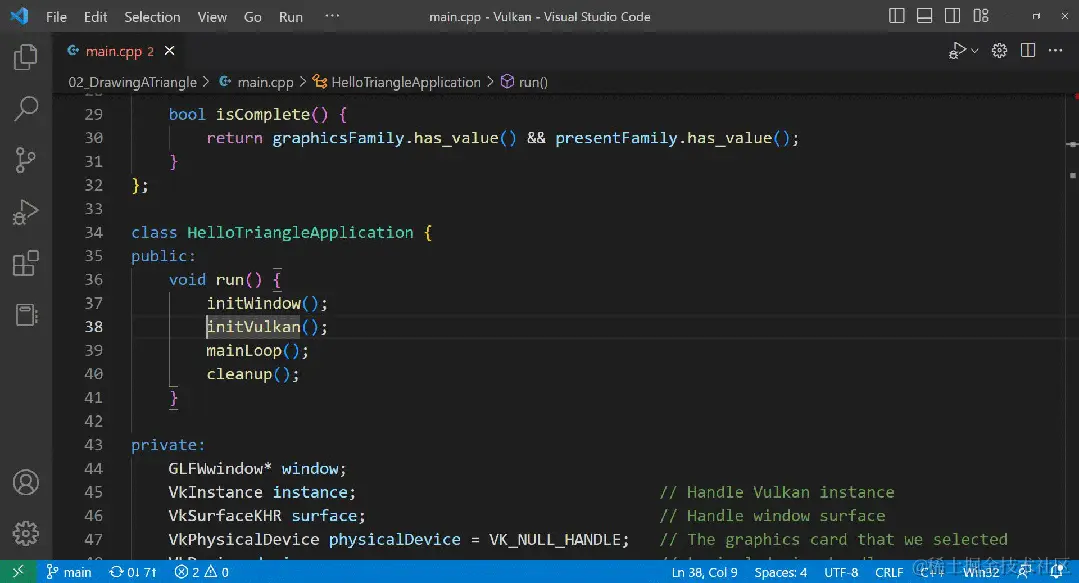
Task: Open the Extensions view
Action: (25, 263)
